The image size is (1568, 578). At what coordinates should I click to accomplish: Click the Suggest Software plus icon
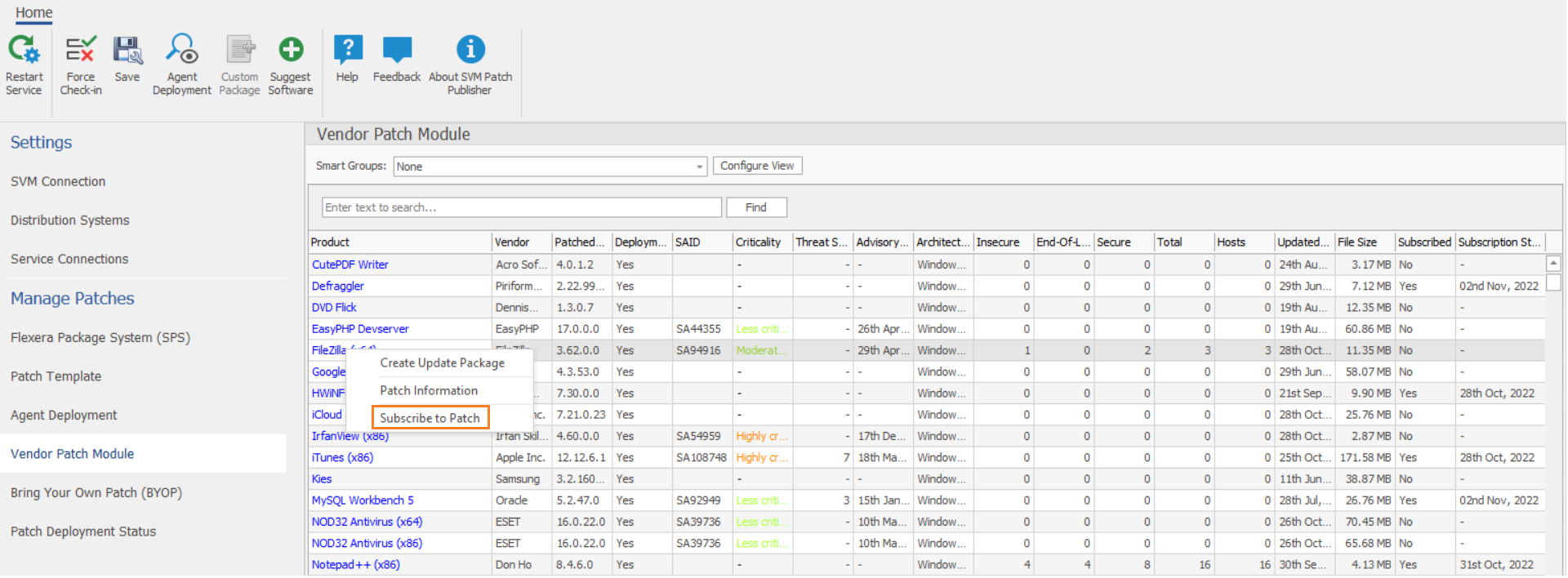point(291,51)
